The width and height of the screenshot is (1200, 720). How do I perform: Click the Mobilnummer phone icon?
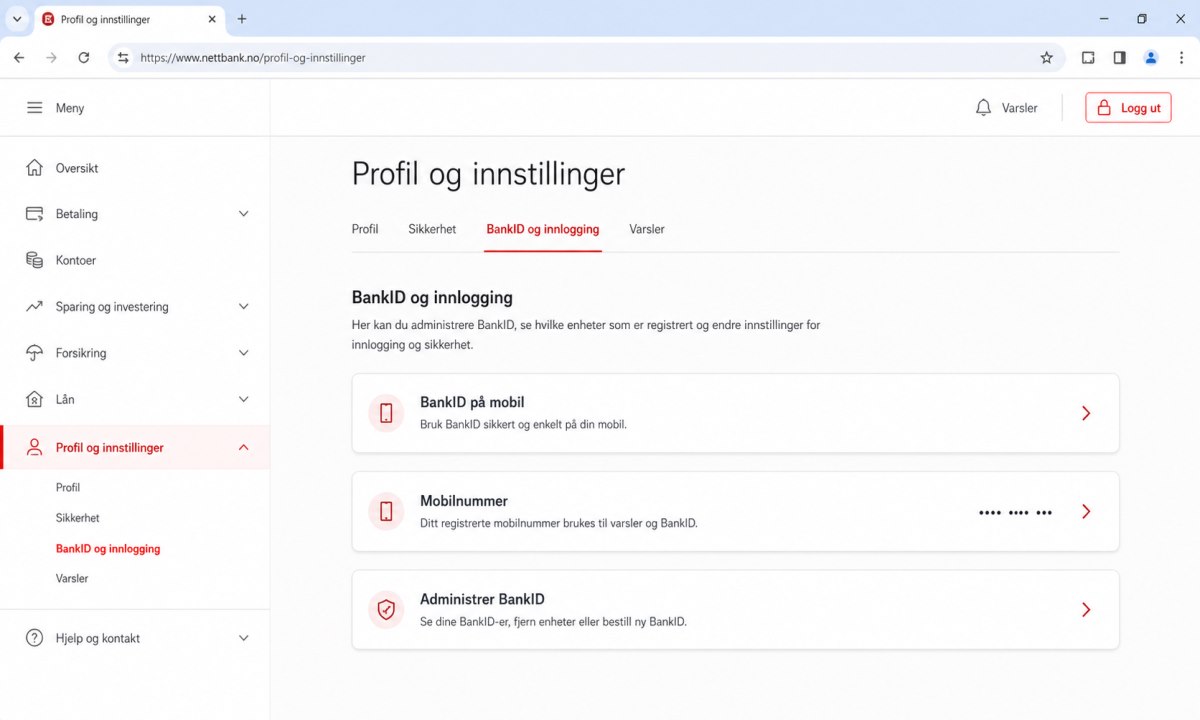point(386,511)
